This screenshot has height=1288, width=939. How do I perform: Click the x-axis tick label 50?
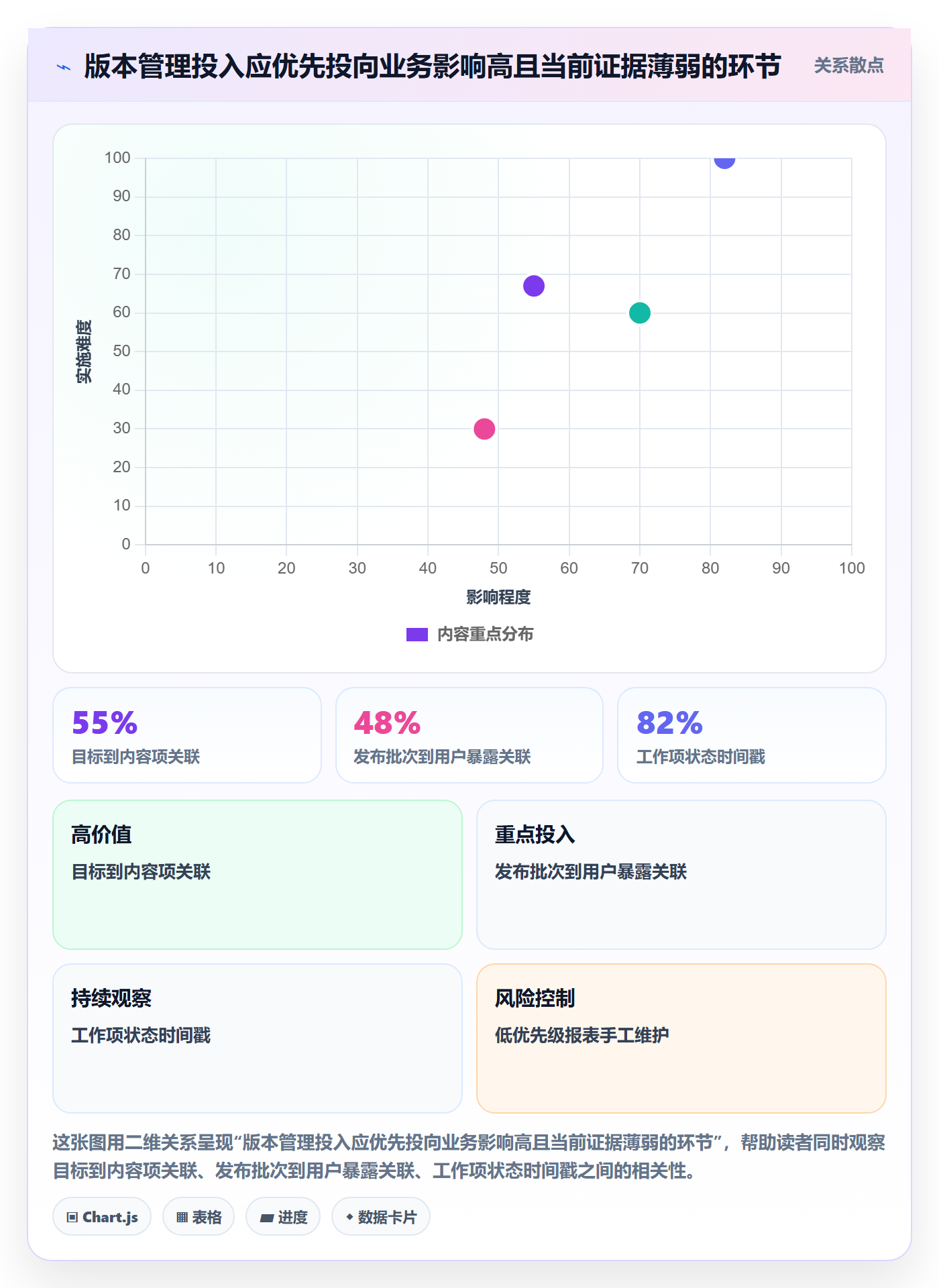click(498, 568)
